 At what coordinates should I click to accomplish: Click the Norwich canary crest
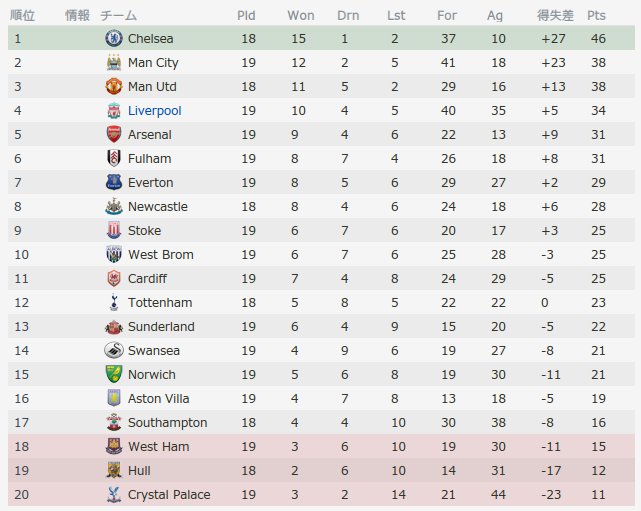[114, 374]
